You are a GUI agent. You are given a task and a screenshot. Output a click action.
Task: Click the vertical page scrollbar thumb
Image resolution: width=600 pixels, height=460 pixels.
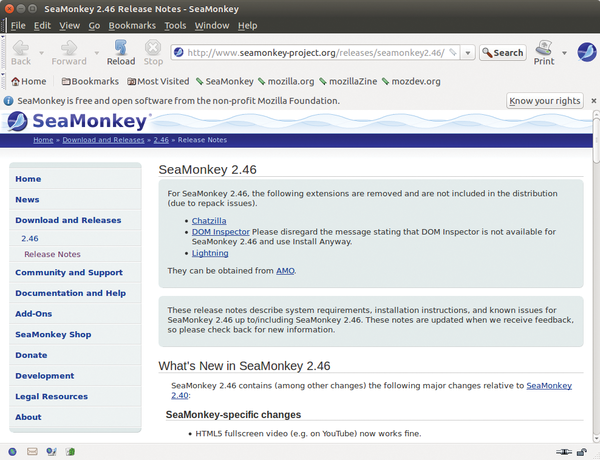pos(596,140)
